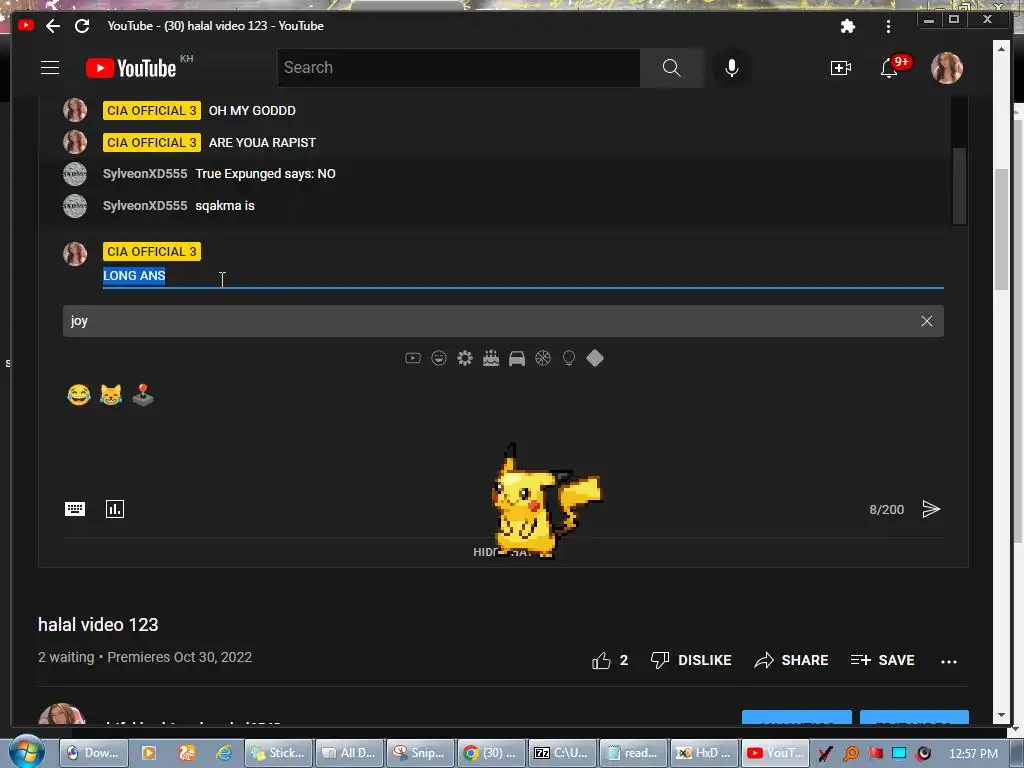
Task: Focus the YouTube Search box
Action: pos(458,68)
